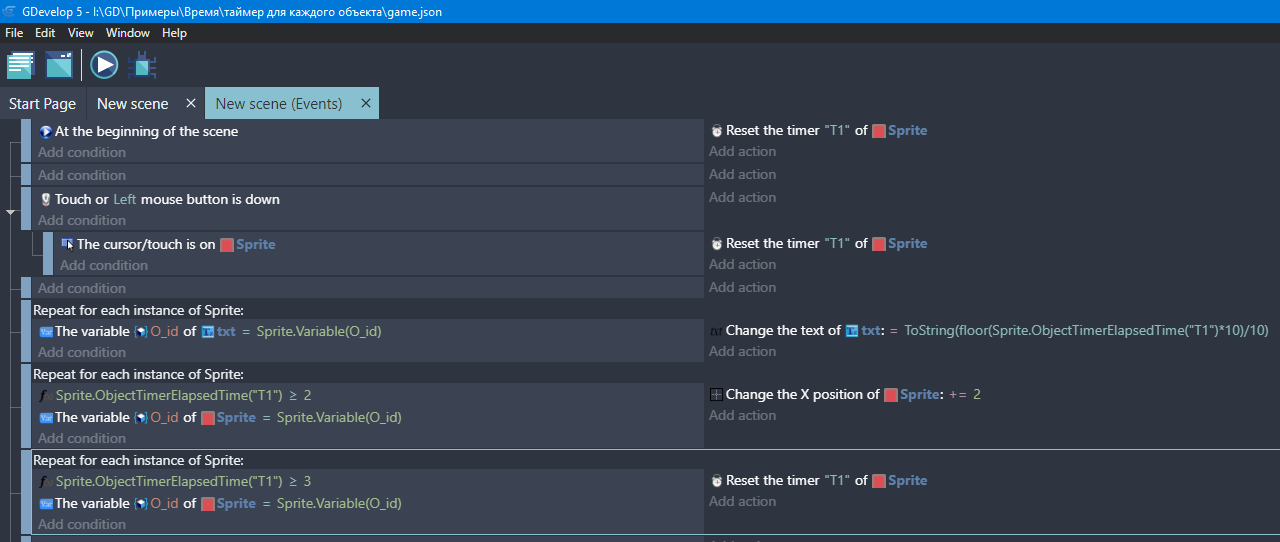Click the grid icon before 'Change the X position'
Screen dimensions: 1280x542
tap(716, 395)
